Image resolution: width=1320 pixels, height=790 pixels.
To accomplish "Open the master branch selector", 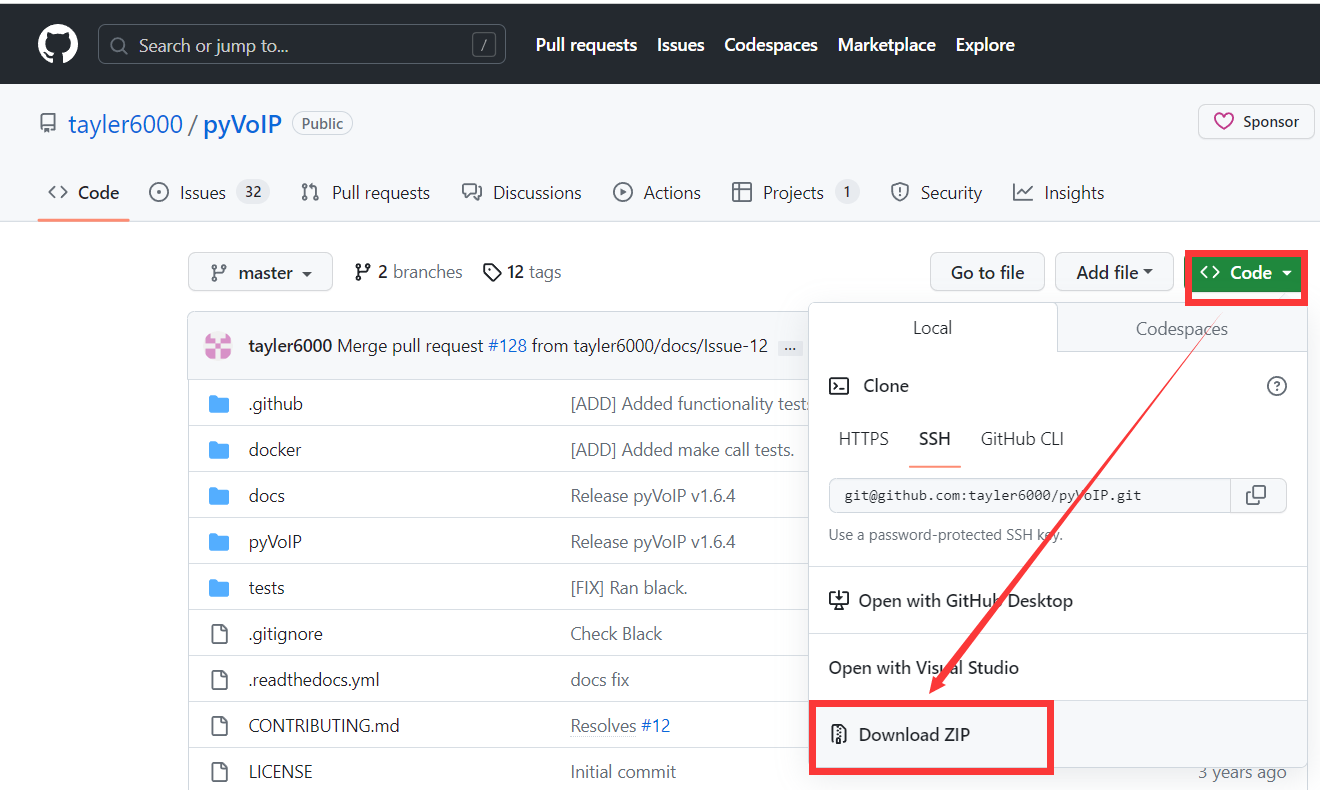I will coord(260,271).
